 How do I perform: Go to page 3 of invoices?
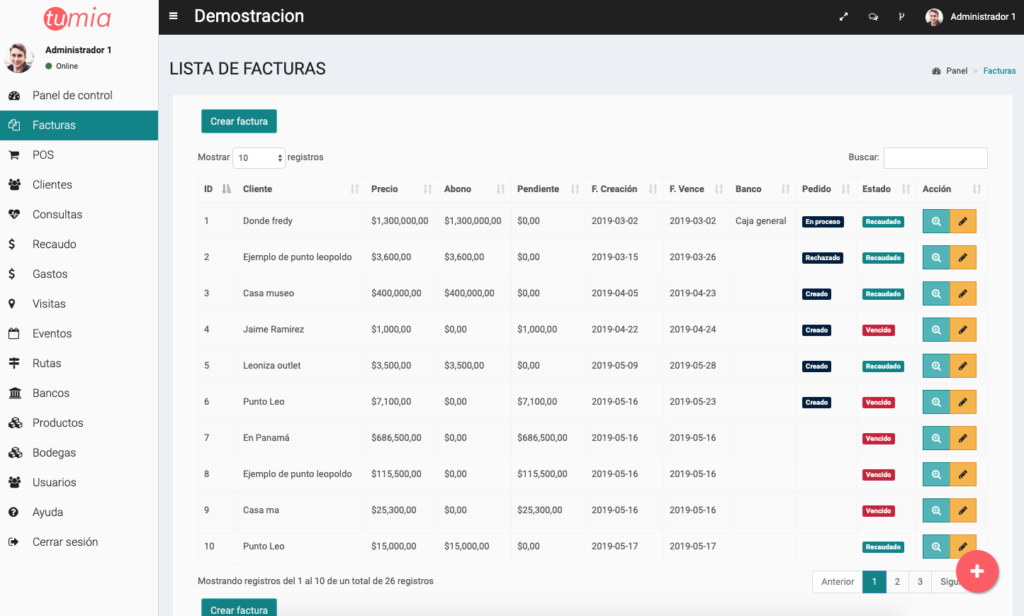point(920,581)
